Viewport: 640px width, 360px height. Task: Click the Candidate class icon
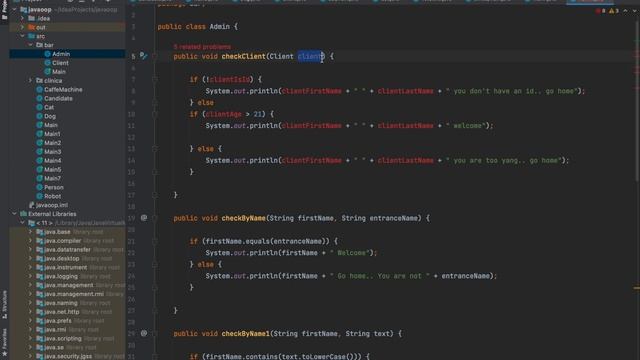tap(40, 98)
